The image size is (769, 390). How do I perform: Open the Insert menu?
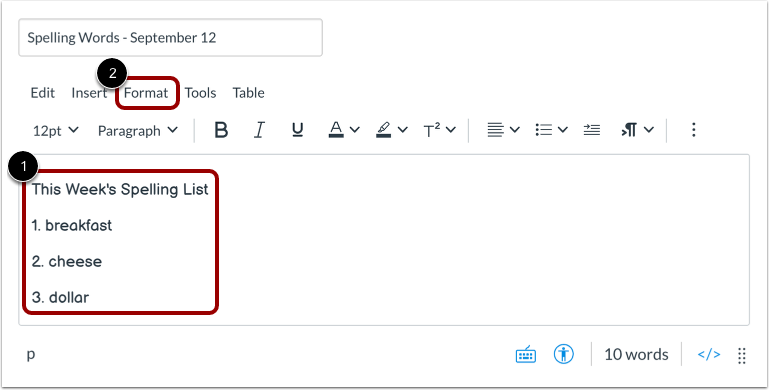pos(89,93)
